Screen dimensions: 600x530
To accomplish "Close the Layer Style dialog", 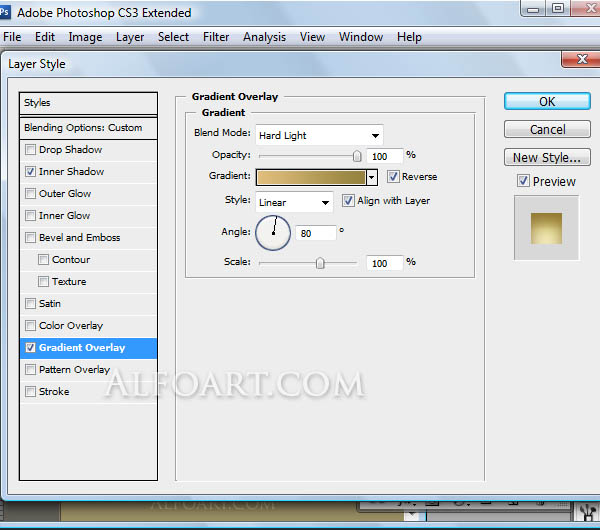I will pos(582,59).
